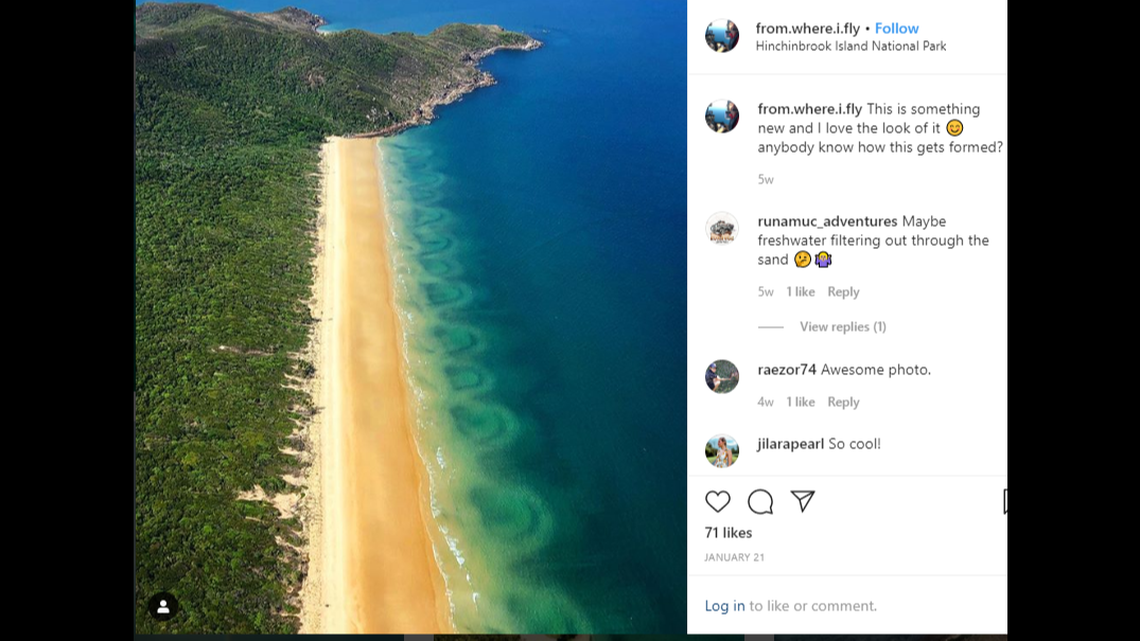
Task: Click Log in to like or comment
Action: (725, 606)
